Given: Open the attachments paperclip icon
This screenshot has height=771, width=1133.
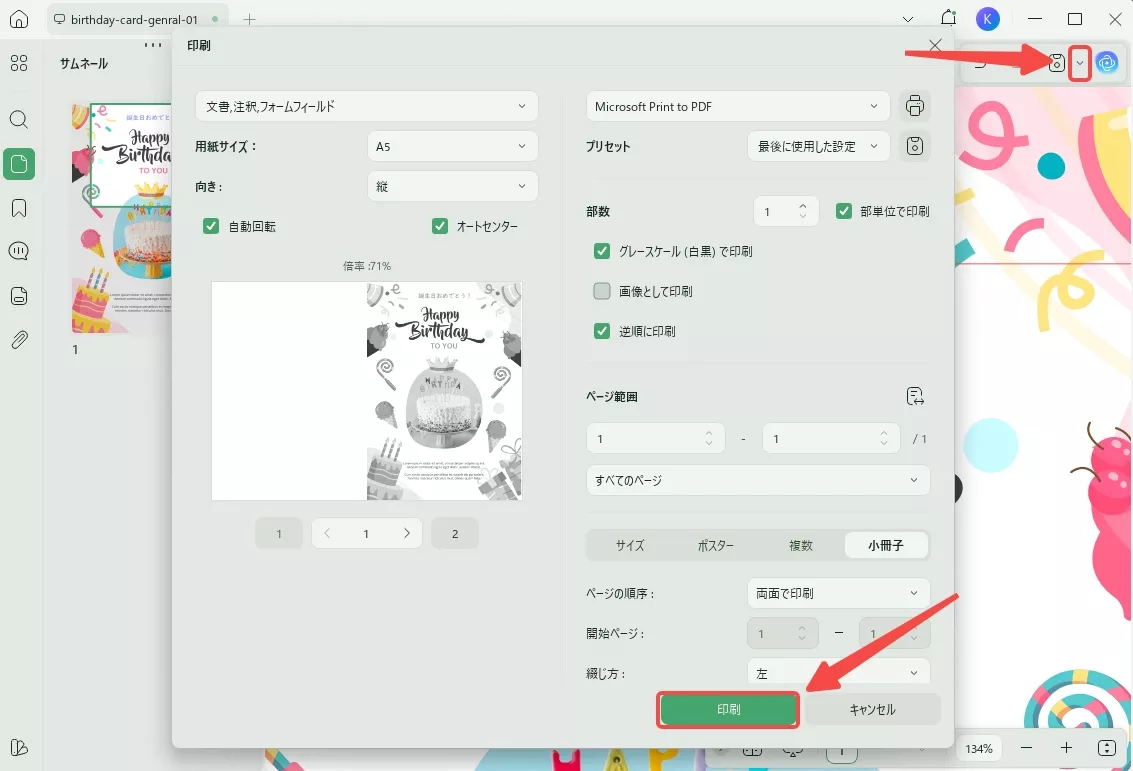Looking at the screenshot, I should [x=20, y=340].
